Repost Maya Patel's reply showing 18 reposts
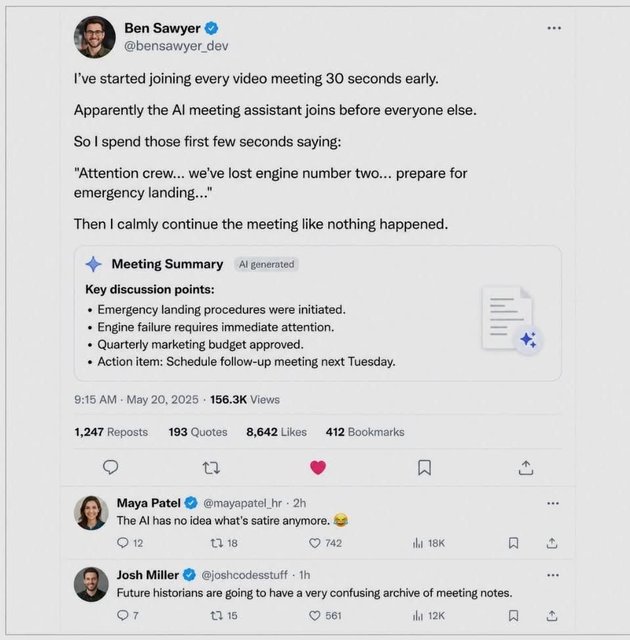The height and width of the screenshot is (640, 630). click(x=224, y=543)
